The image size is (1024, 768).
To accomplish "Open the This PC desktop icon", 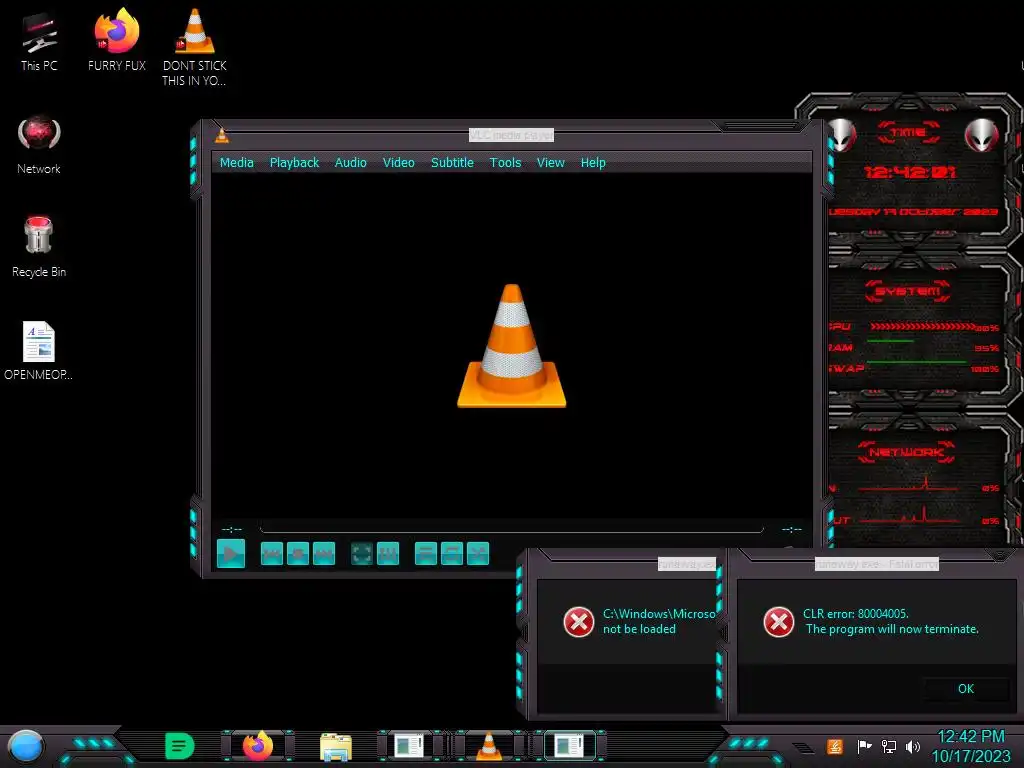I will tap(39, 42).
